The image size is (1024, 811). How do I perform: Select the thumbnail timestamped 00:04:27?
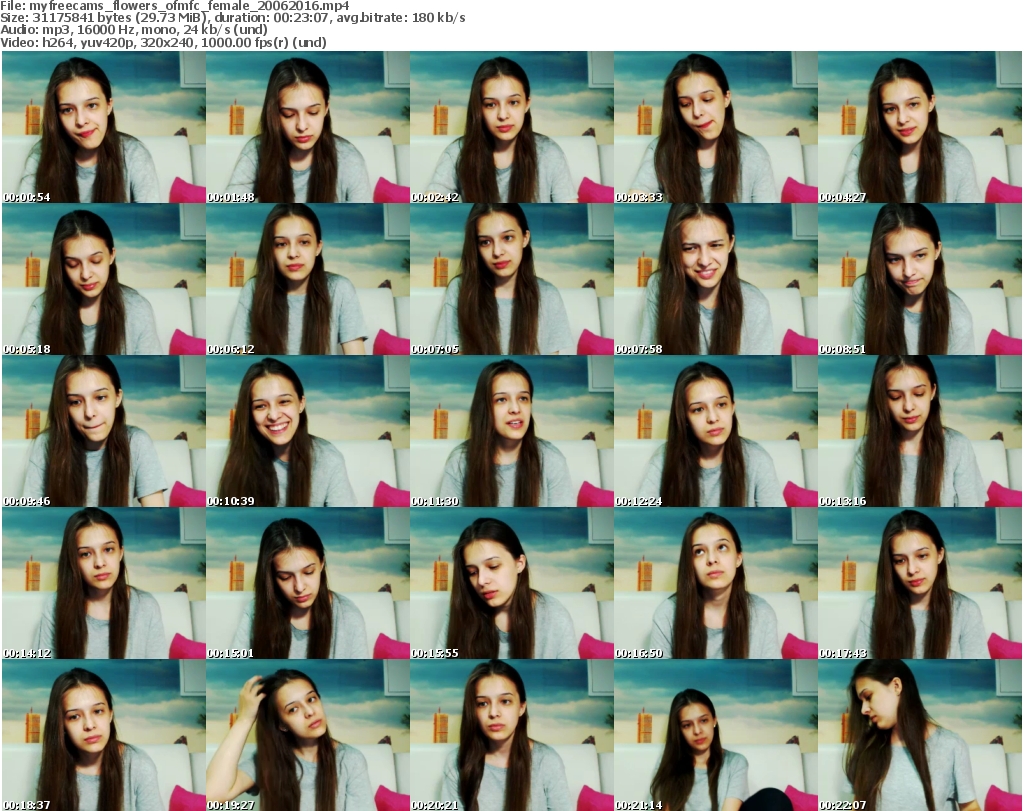[920, 127]
